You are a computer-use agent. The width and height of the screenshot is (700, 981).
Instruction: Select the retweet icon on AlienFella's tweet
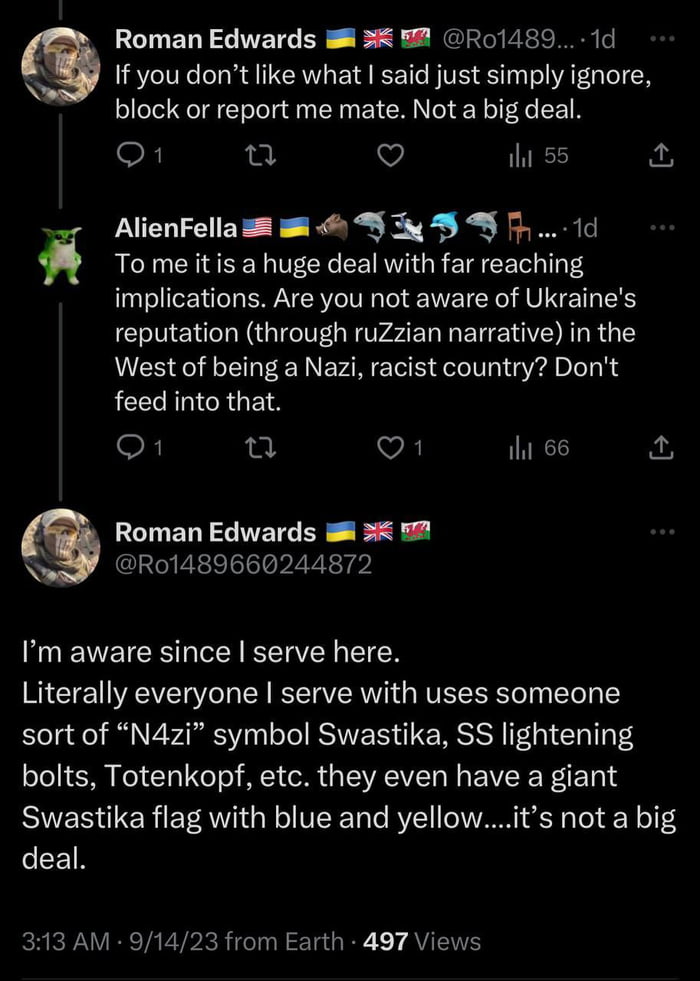(262, 448)
